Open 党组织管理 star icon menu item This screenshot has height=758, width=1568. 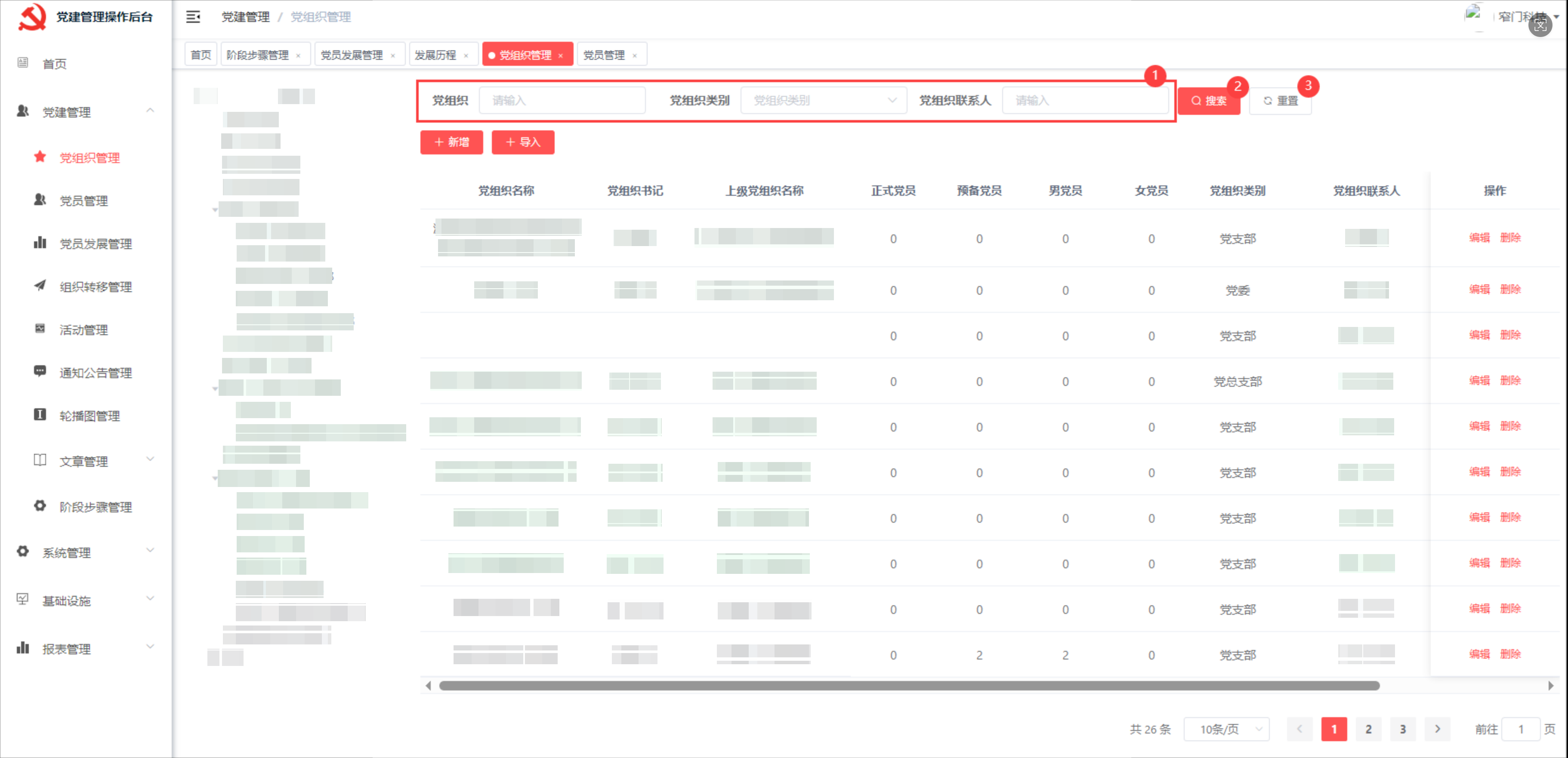coord(40,157)
